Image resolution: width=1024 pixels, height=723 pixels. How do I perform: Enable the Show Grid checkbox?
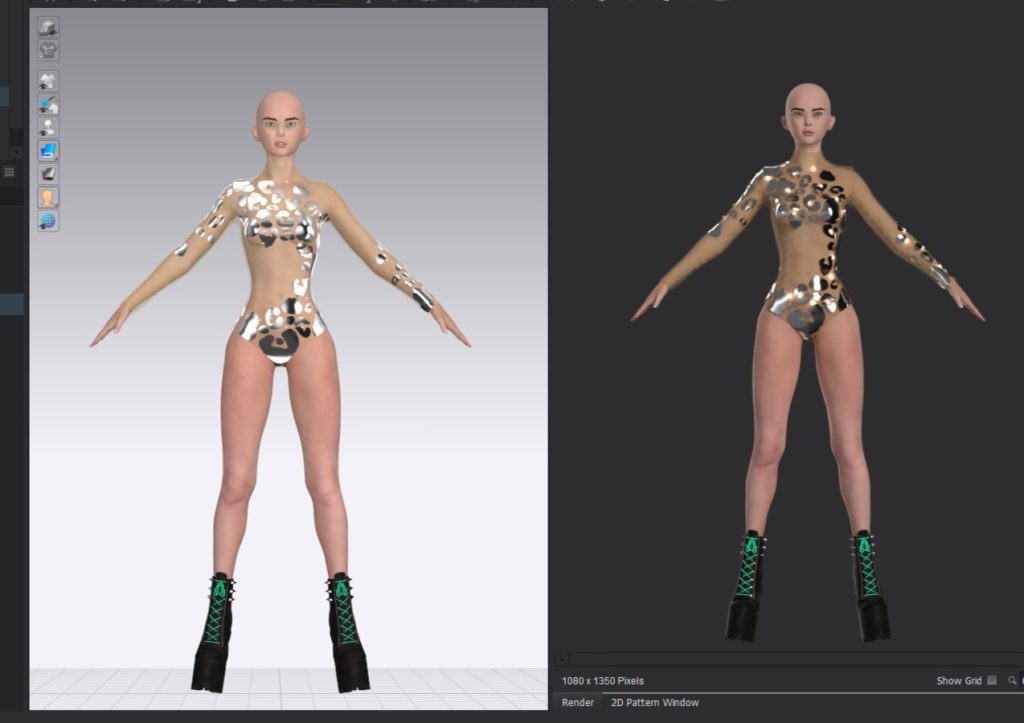click(992, 681)
